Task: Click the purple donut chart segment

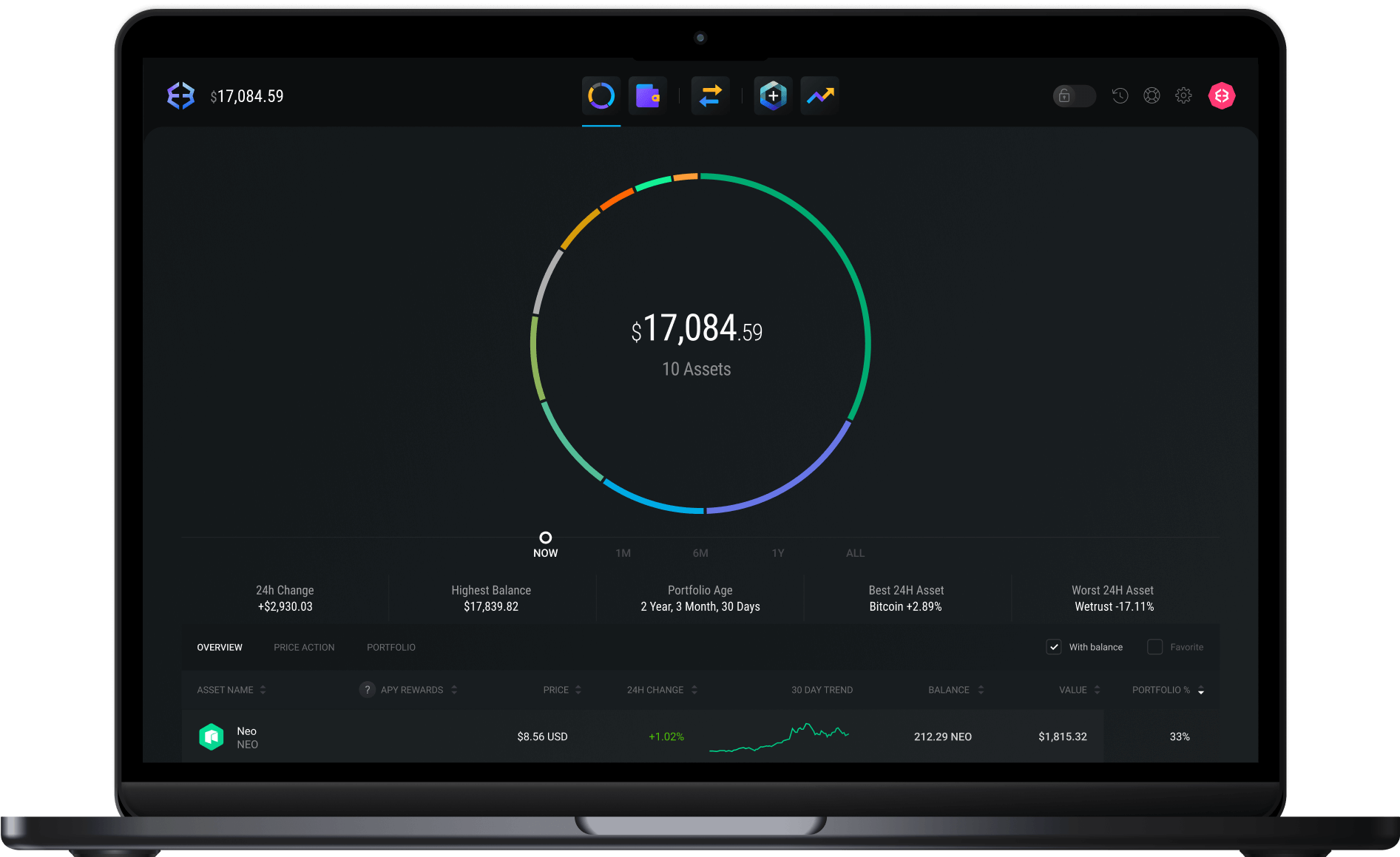Action: (791, 485)
